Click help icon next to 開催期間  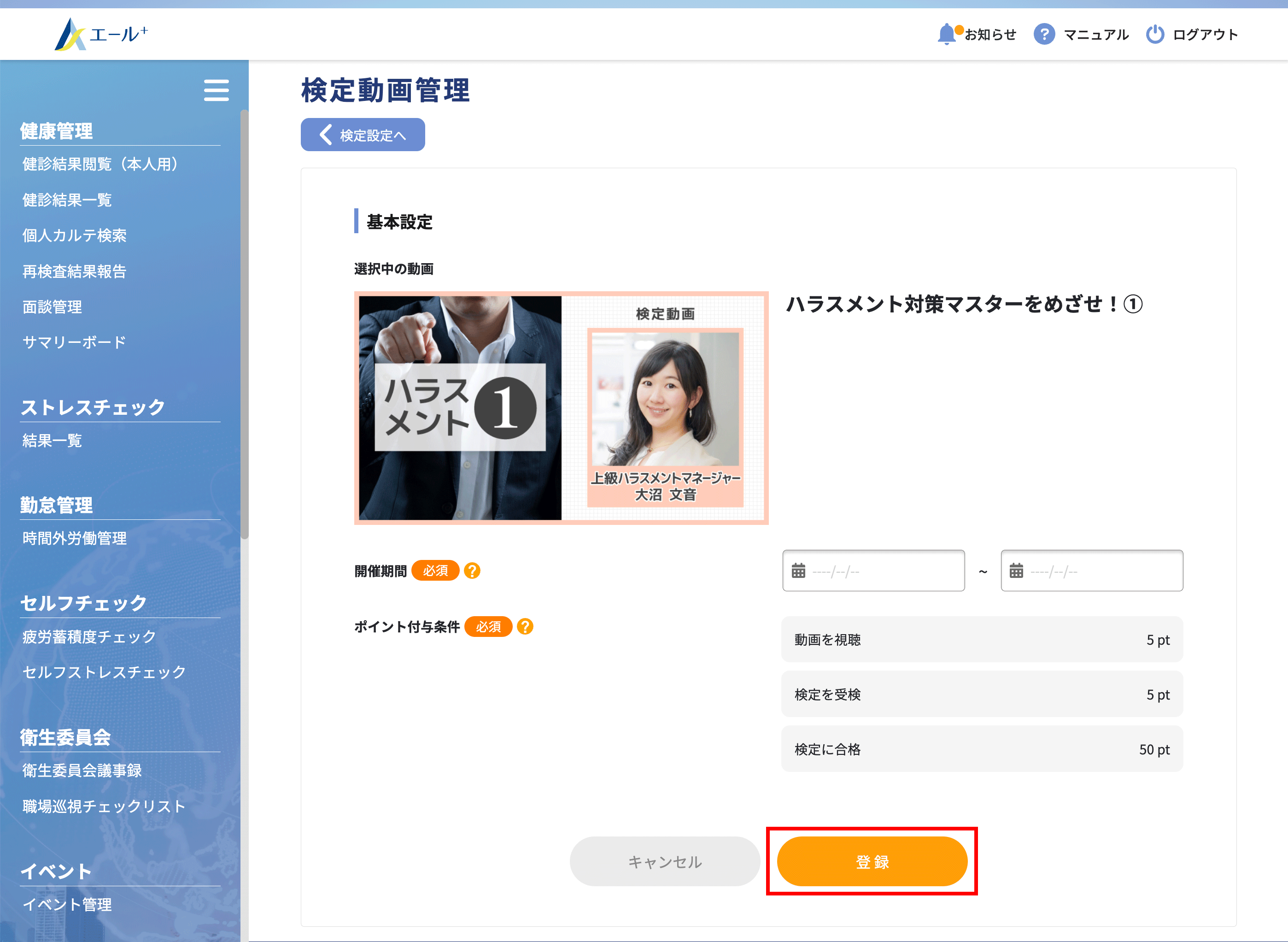tap(472, 571)
